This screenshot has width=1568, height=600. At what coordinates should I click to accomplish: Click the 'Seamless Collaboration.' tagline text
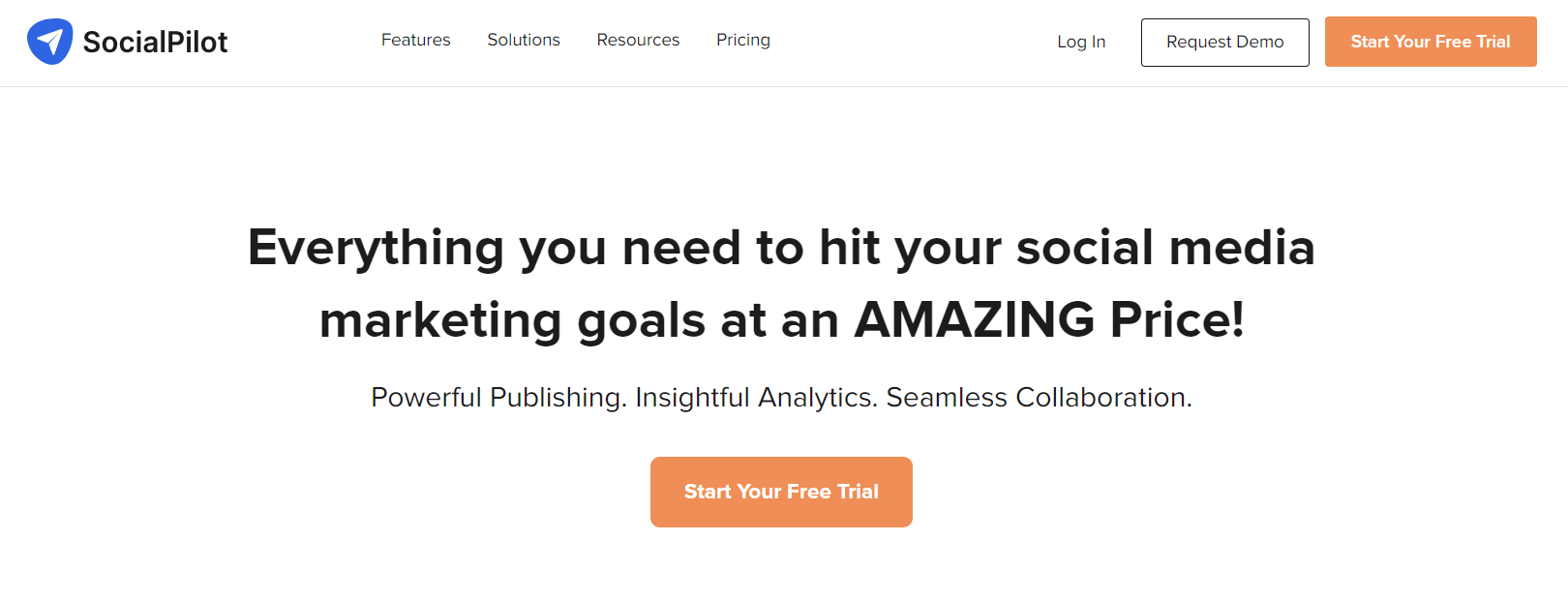[x=1040, y=398]
